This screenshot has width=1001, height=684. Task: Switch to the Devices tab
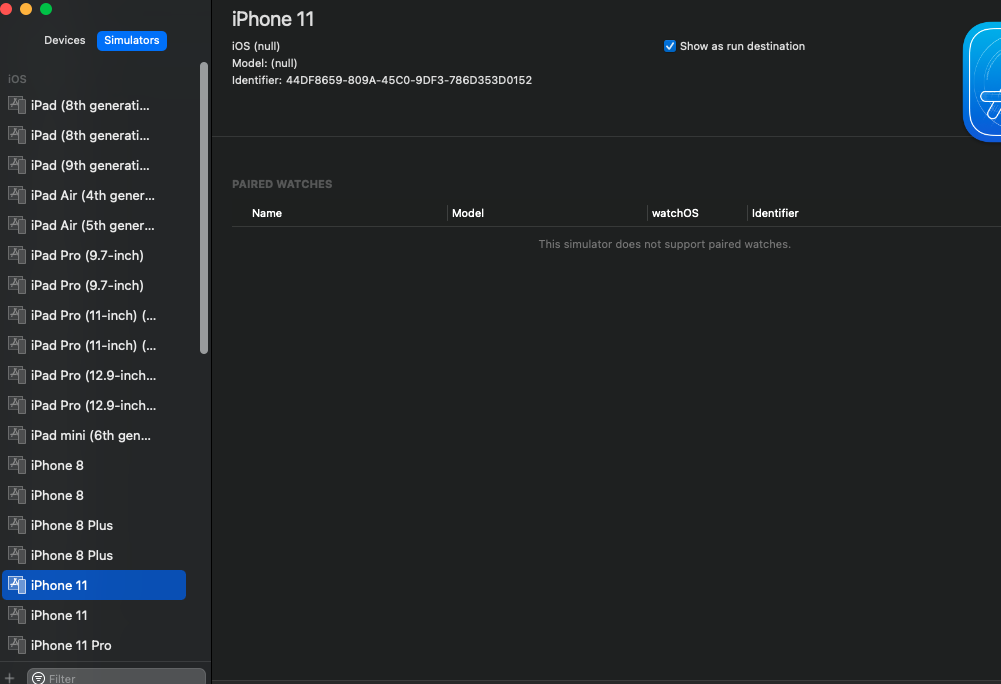coord(65,41)
